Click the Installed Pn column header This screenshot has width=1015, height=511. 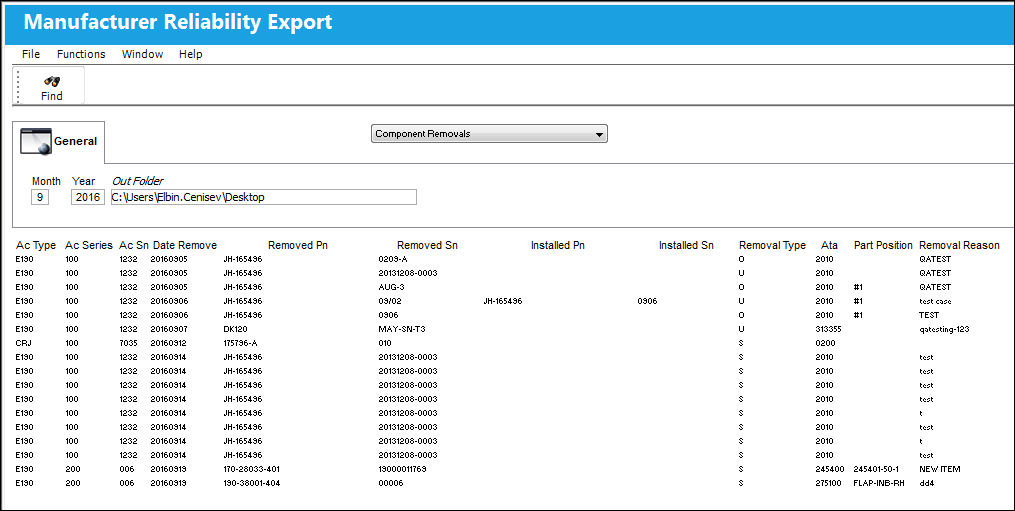click(557, 245)
